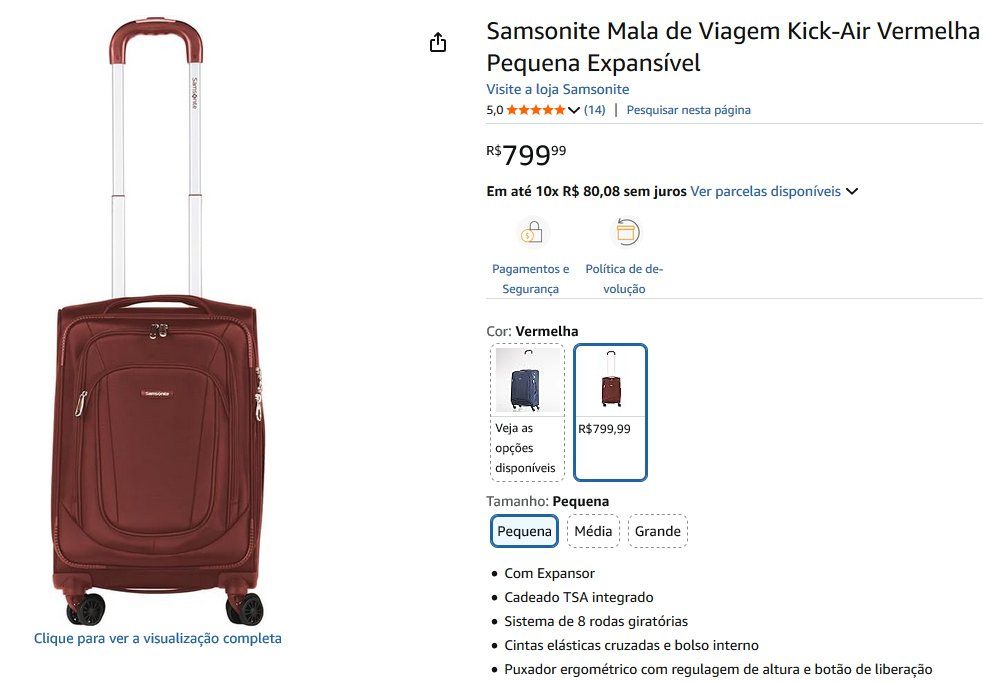Click the five-star rating icons
983x683 pixels.
pos(536,110)
